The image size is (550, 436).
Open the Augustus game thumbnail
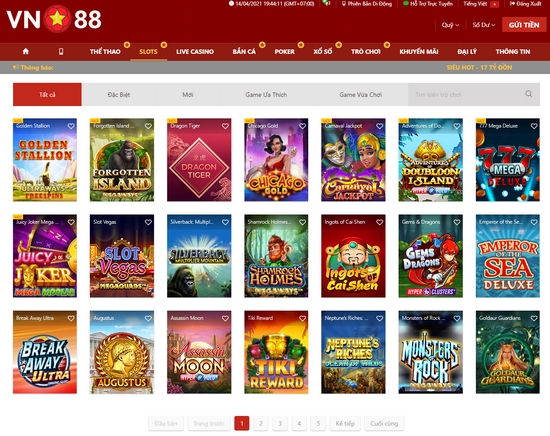pyautogui.click(x=122, y=352)
